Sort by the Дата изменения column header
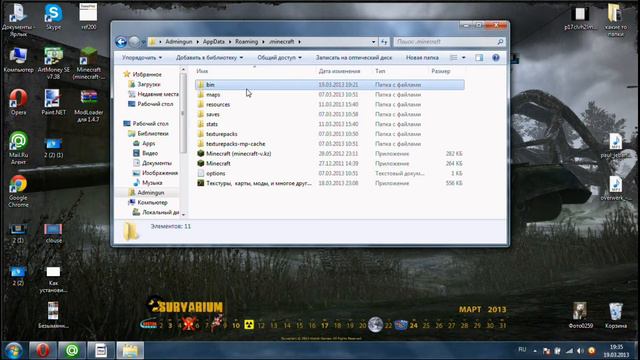 [339, 71]
